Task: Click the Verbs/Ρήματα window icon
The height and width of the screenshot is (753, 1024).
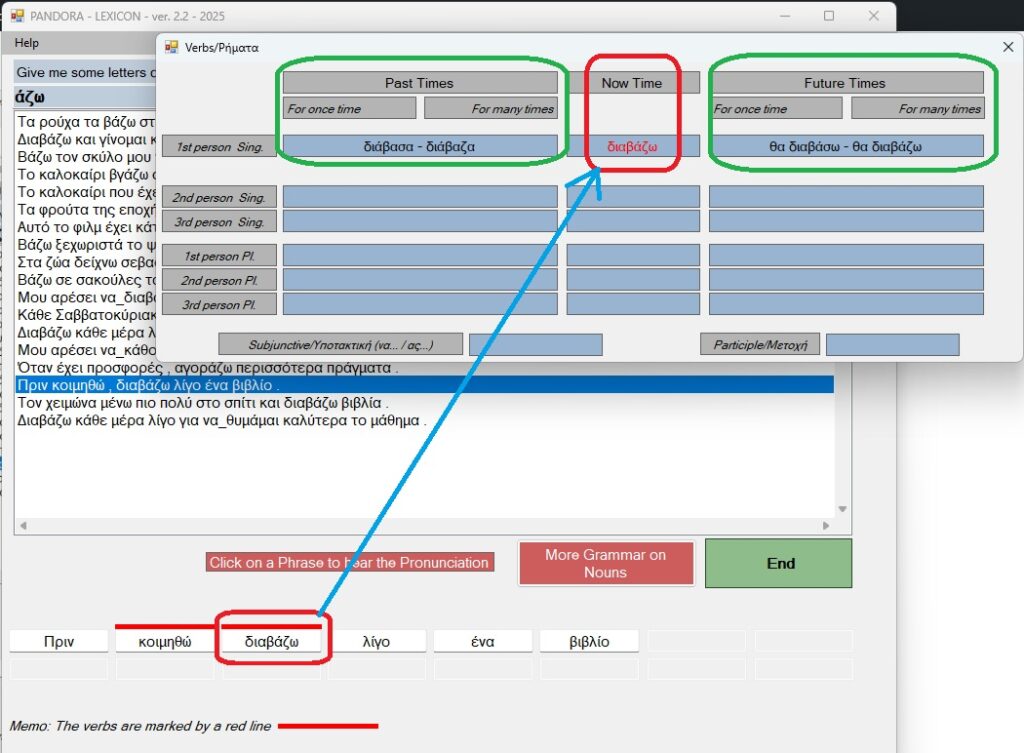Action: click(171, 47)
